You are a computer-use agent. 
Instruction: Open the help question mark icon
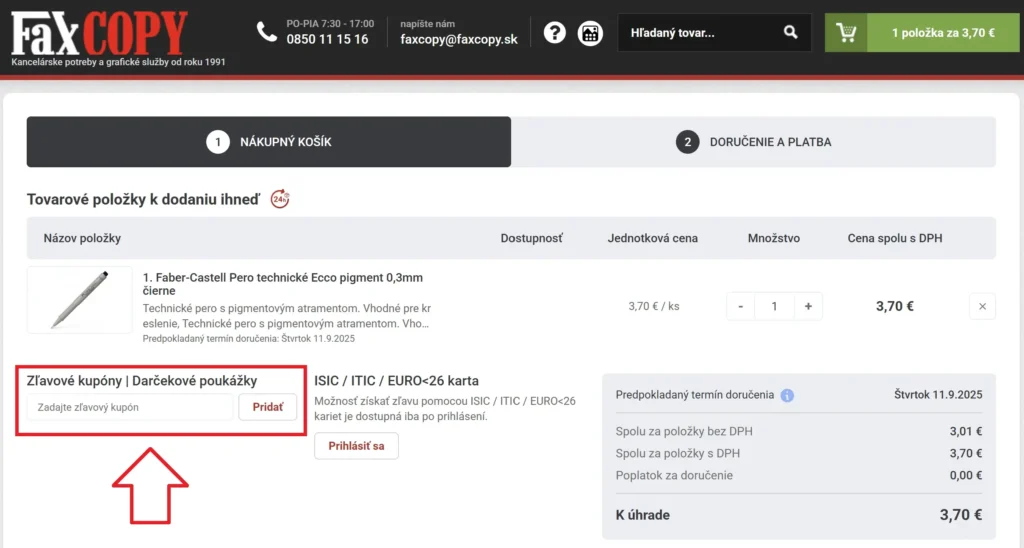(x=555, y=33)
